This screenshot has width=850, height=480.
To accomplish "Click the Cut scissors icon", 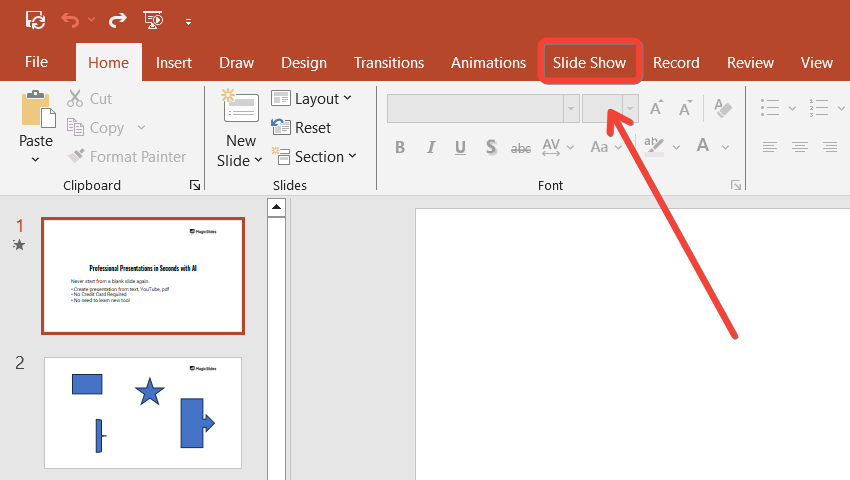I will (76, 99).
